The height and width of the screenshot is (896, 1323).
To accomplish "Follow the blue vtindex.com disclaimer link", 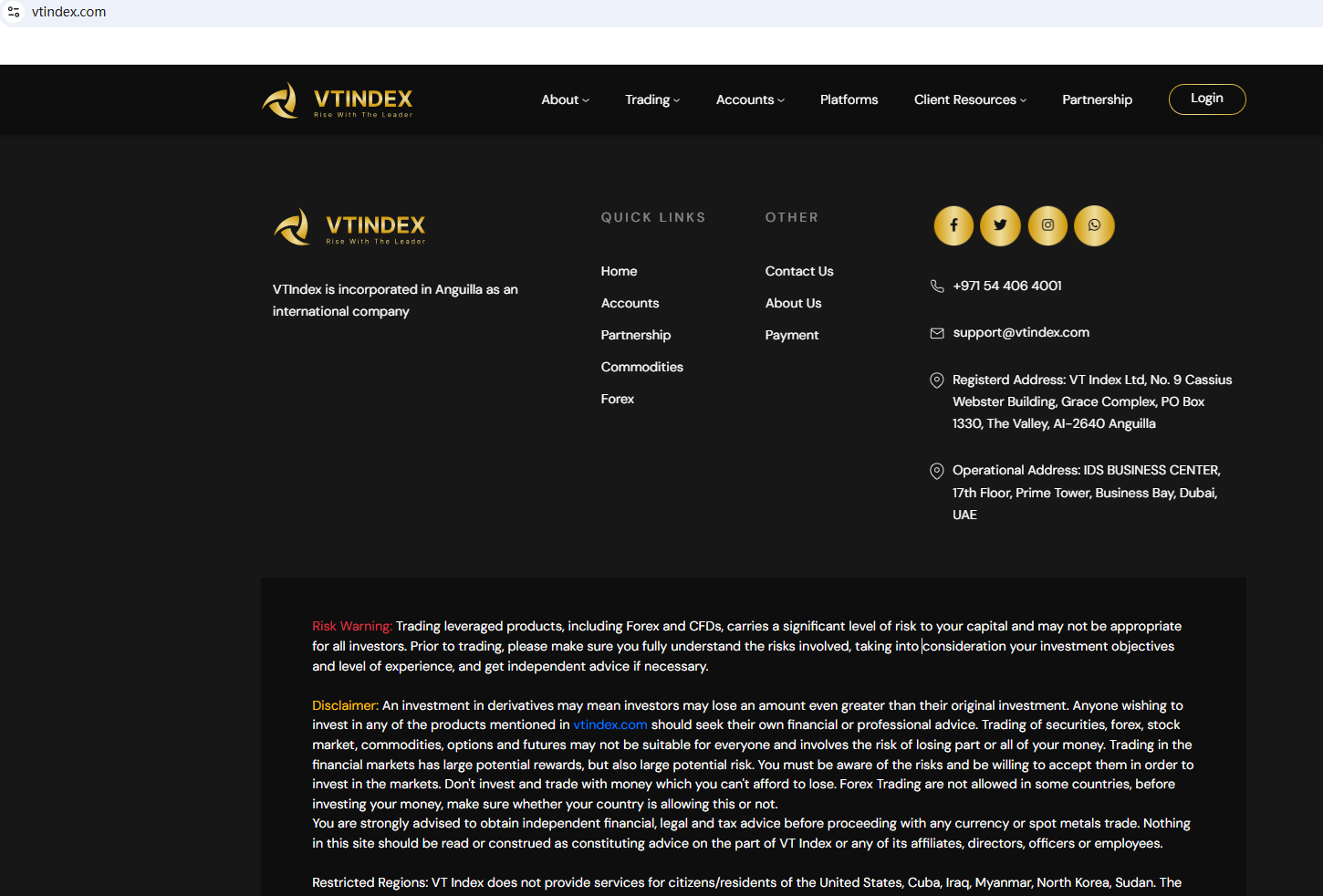I will [609, 724].
